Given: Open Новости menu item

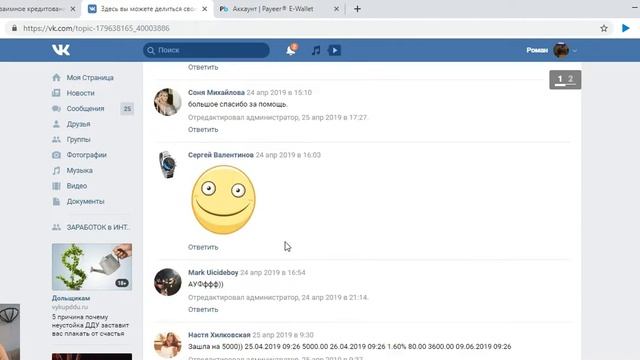Looking at the screenshot, I should pyautogui.click(x=80, y=93).
